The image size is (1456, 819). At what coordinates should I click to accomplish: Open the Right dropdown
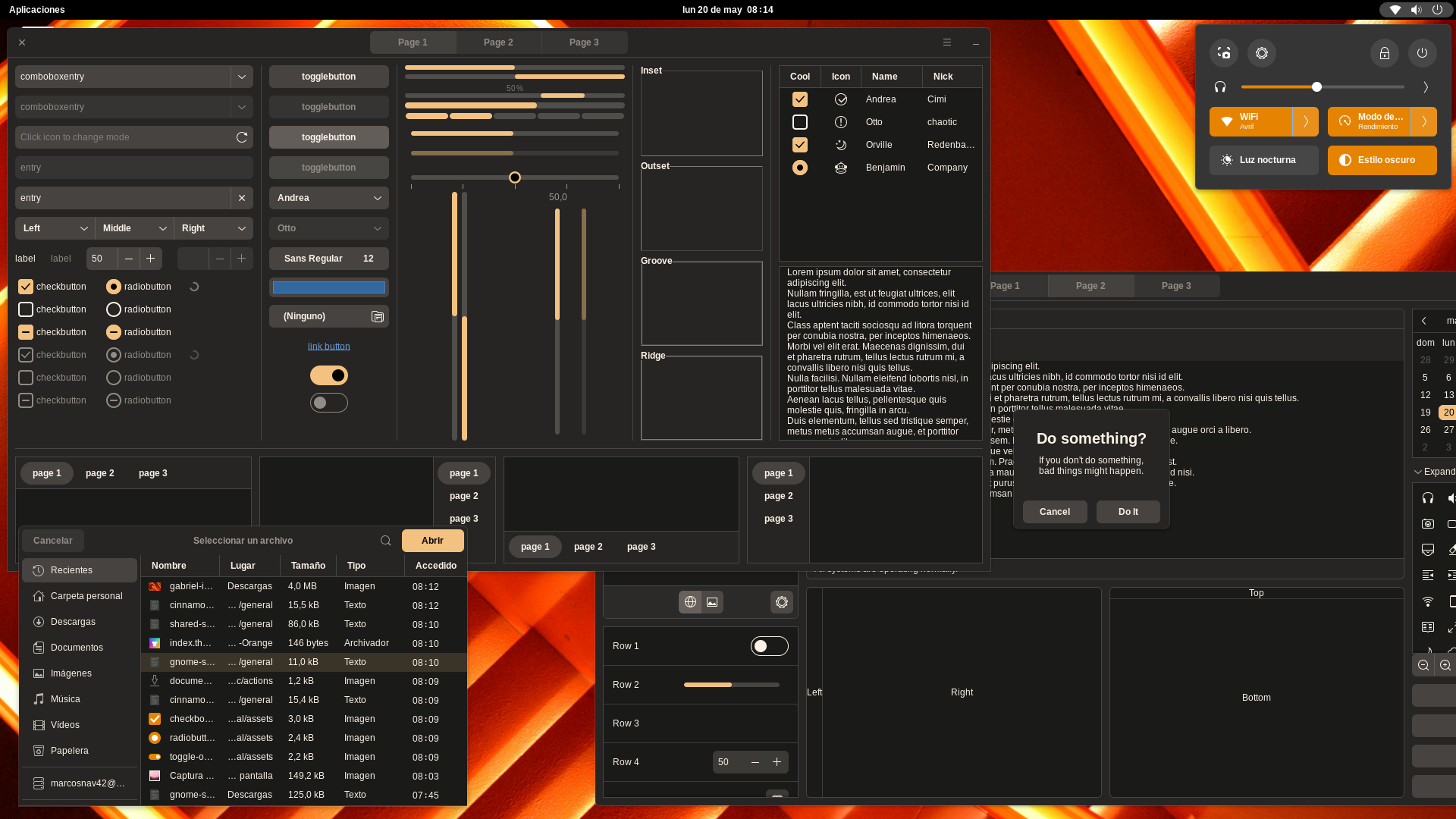[214, 228]
